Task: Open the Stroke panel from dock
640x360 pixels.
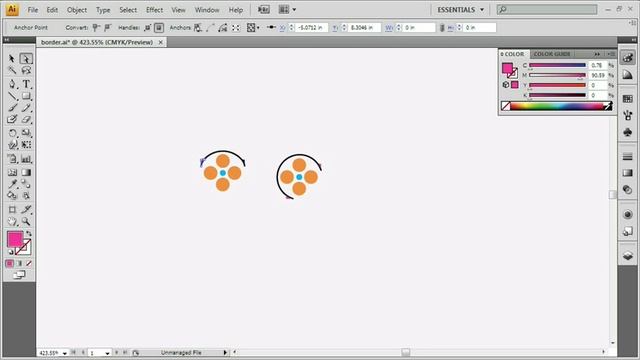Action: click(628, 156)
